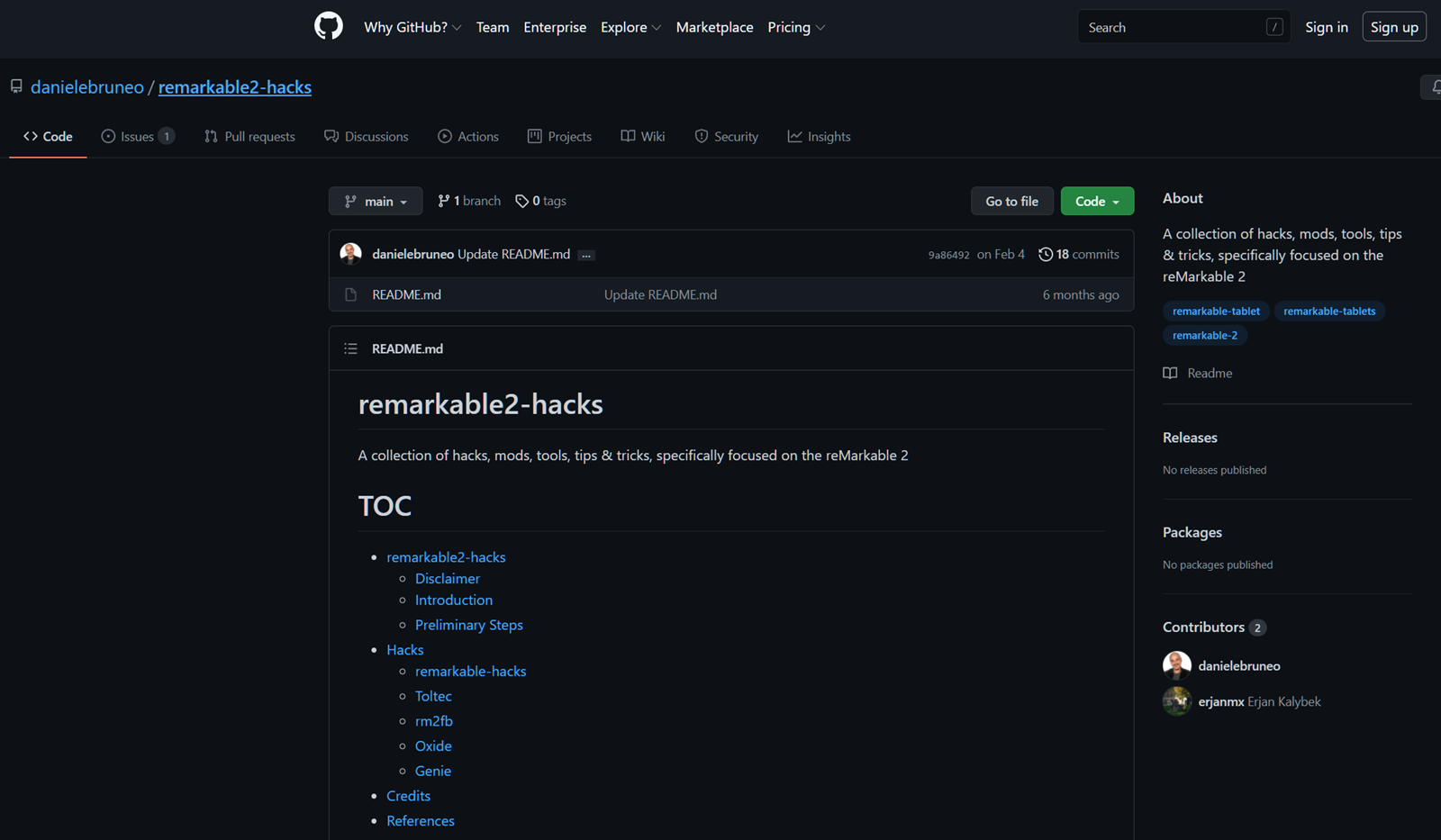
Task: Click danielebruneo avatar in commit row
Action: click(x=350, y=254)
